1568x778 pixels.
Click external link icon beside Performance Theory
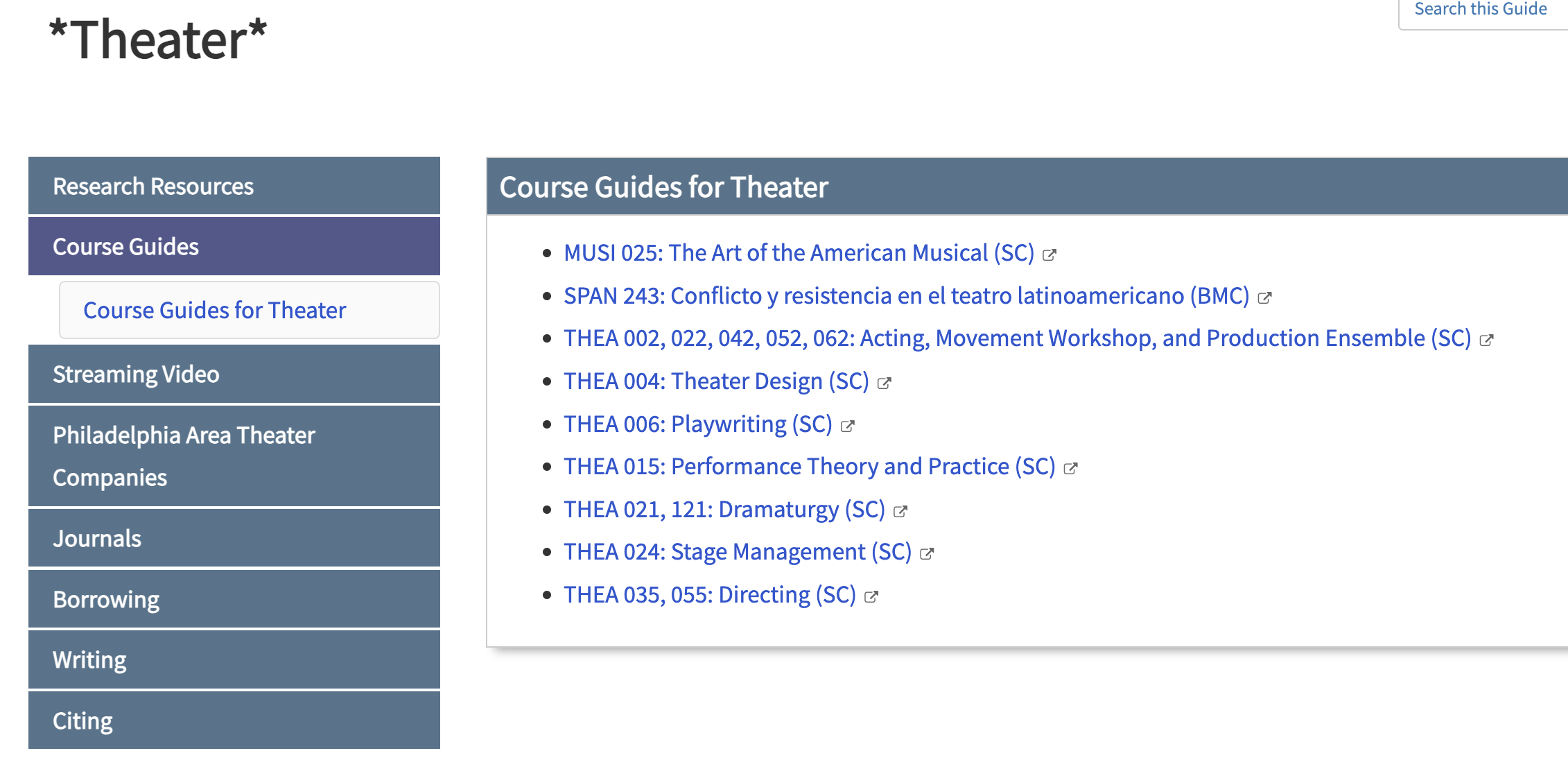1070,468
